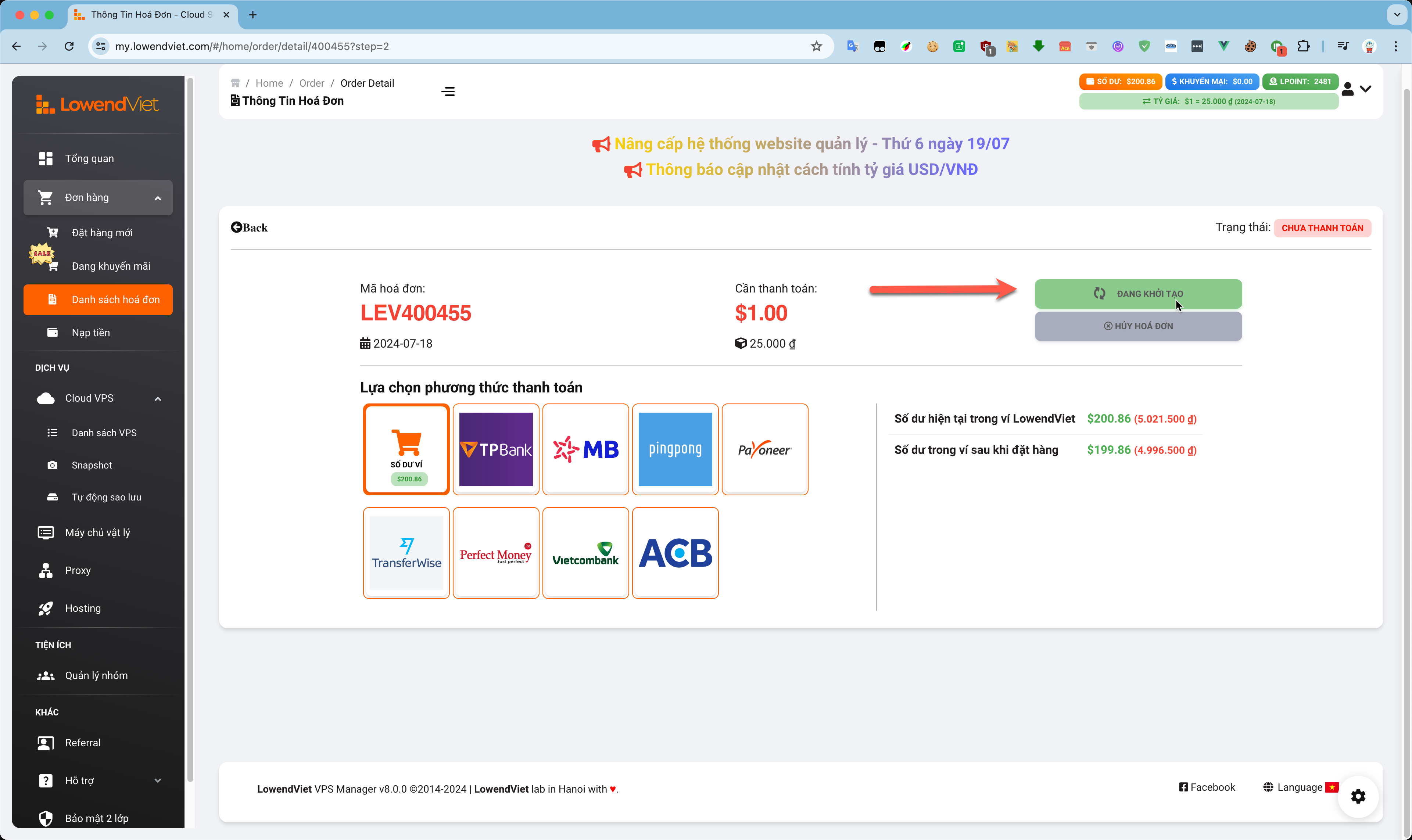
Task: Collapse the Đơn hàng sidebar menu
Action: pyautogui.click(x=158, y=198)
